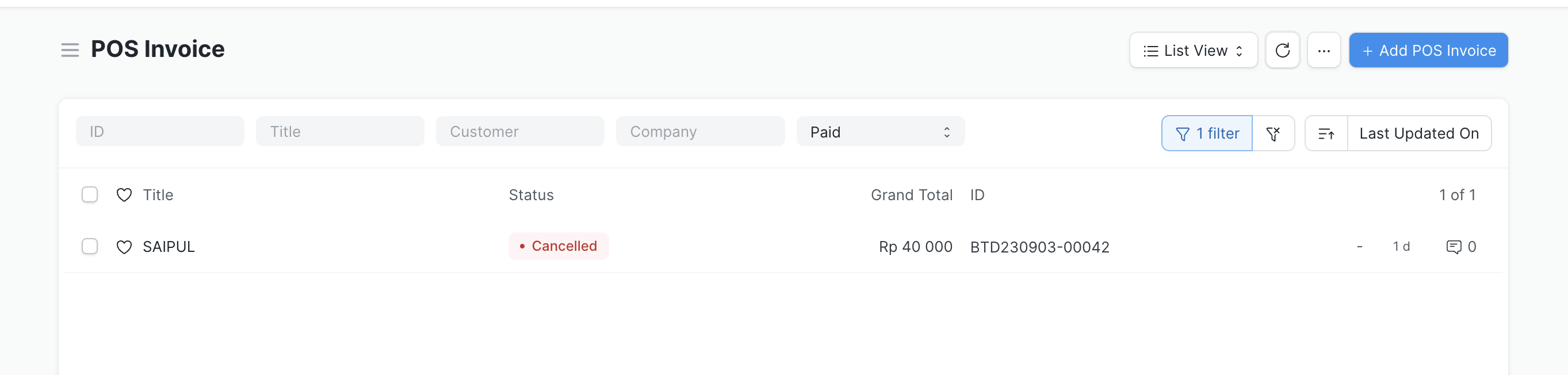Focus the Company filter input field
Viewport: 1568px width, 375px height.
pos(700,132)
